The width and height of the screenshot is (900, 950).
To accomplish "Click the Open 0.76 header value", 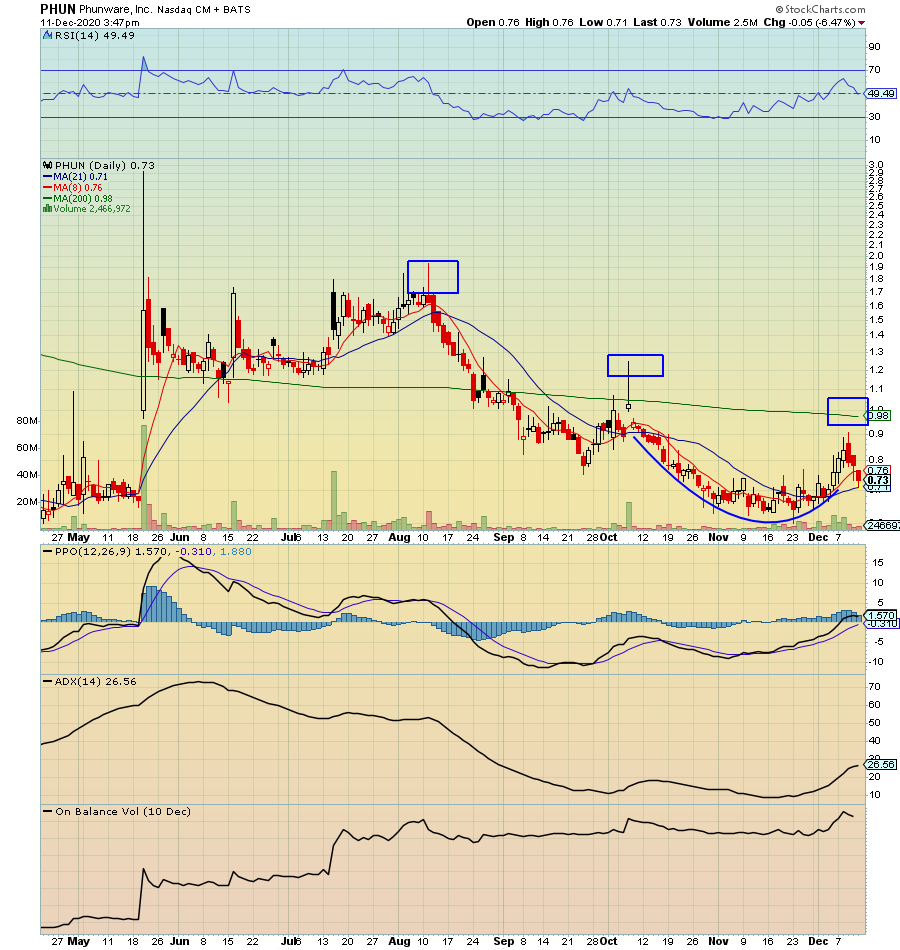I will coord(493,22).
